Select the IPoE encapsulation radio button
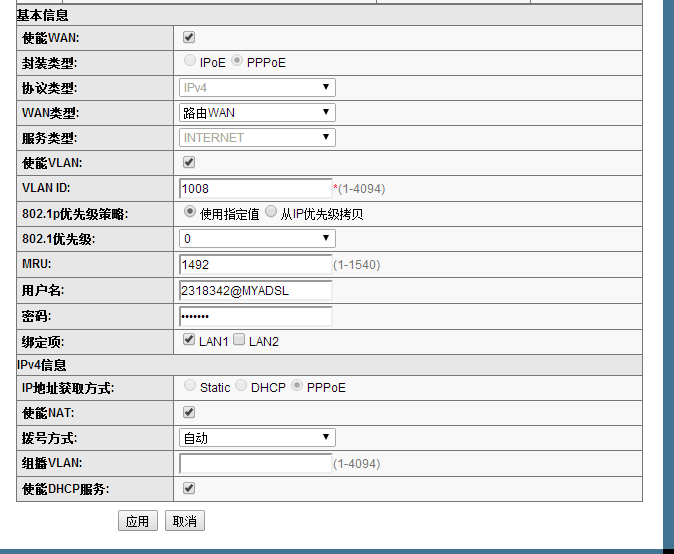 click(x=190, y=62)
